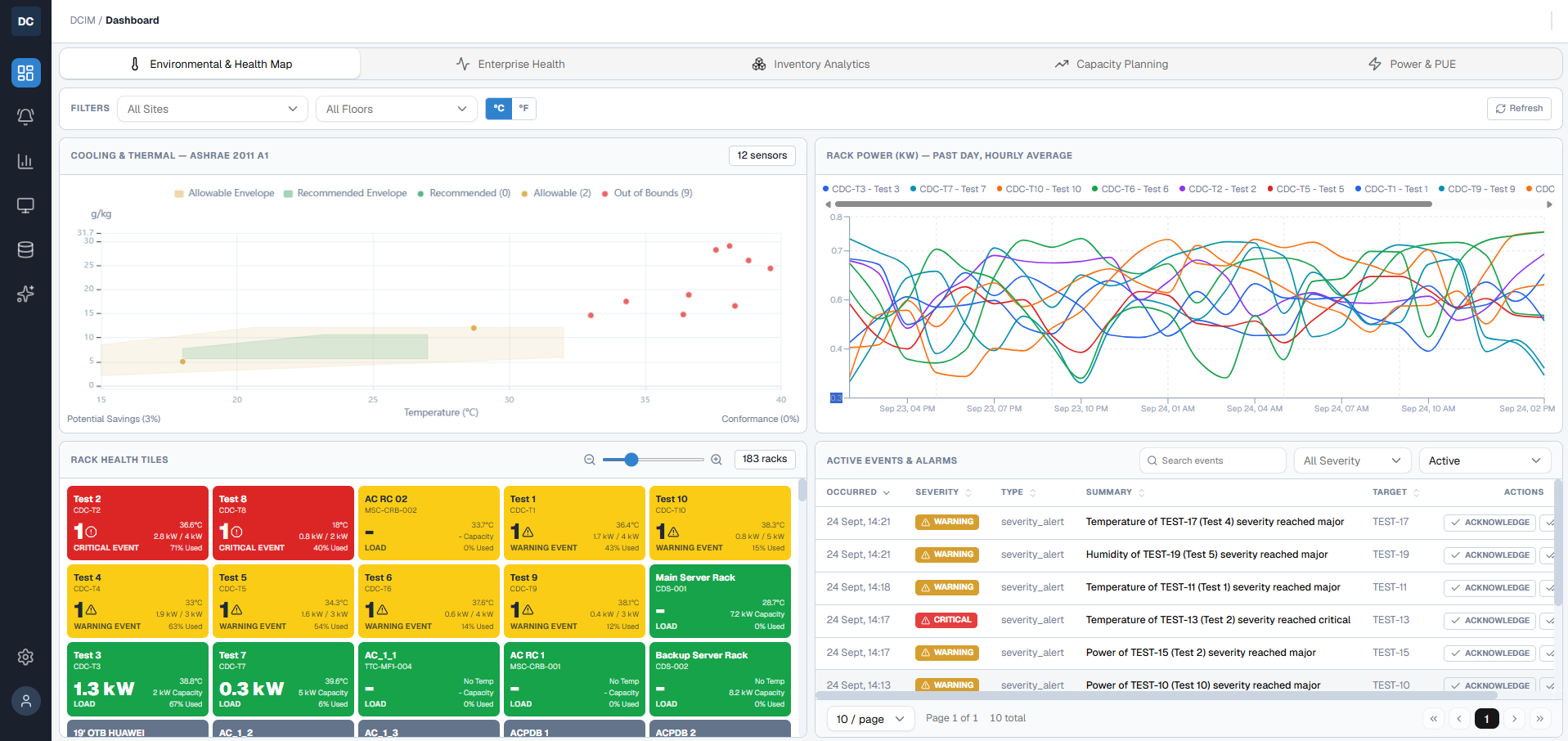This screenshot has width=1568, height=741.
Task: Click the Search events input field
Action: pyautogui.click(x=1213, y=460)
